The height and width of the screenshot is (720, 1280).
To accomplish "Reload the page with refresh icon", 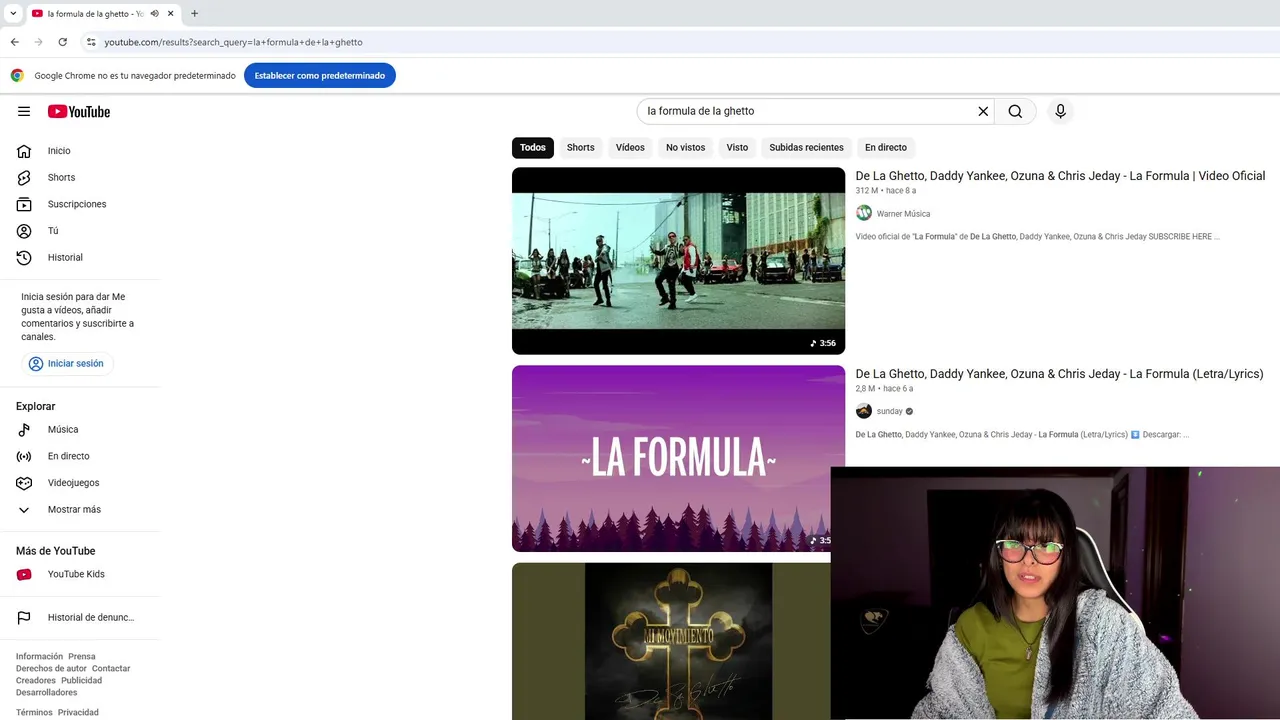I will coord(62,42).
